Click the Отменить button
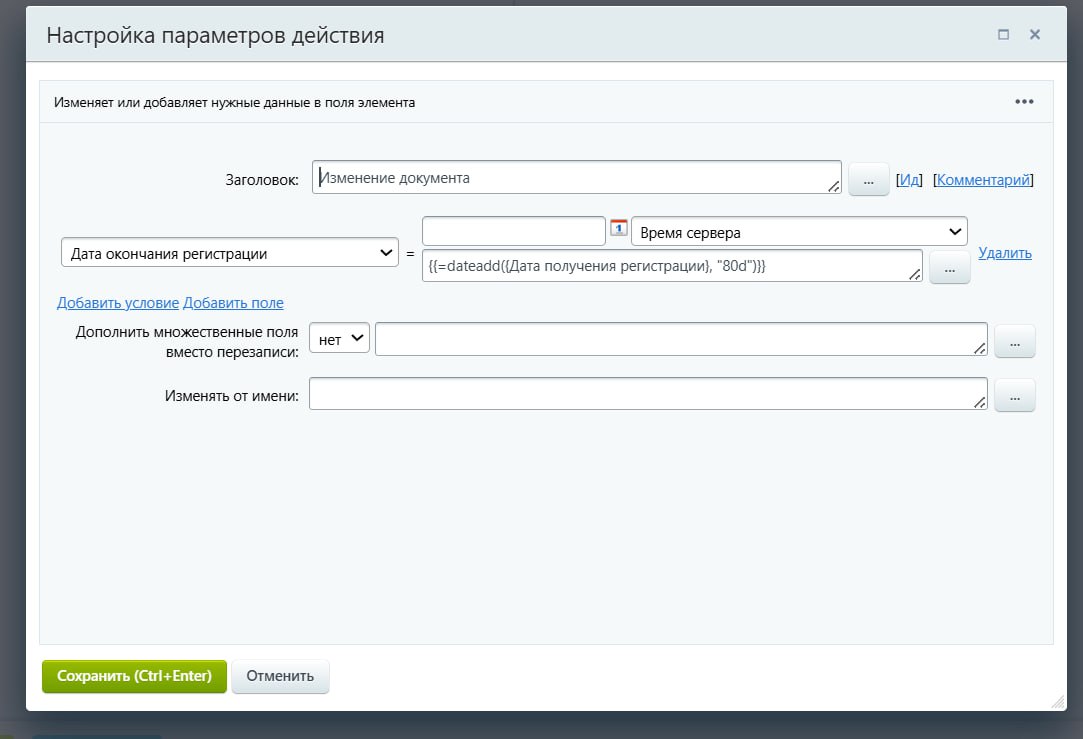The height and width of the screenshot is (739, 1083). [280, 676]
